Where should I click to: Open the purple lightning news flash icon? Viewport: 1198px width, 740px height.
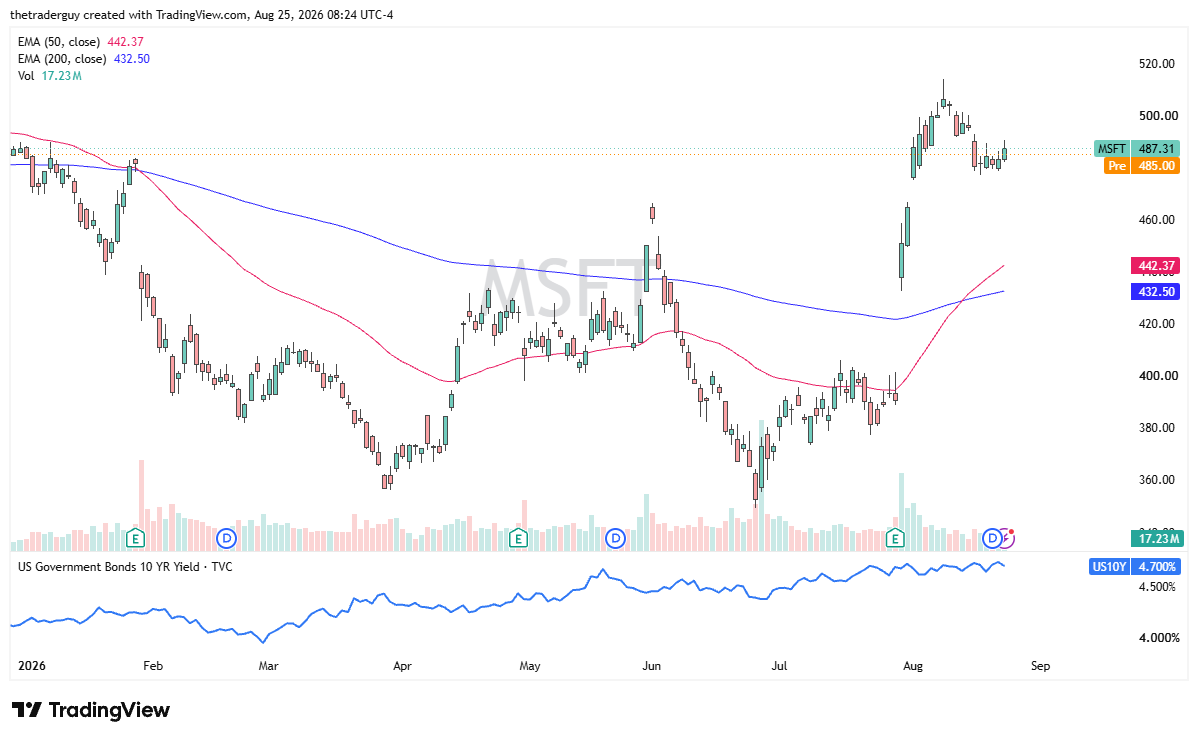click(1008, 538)
